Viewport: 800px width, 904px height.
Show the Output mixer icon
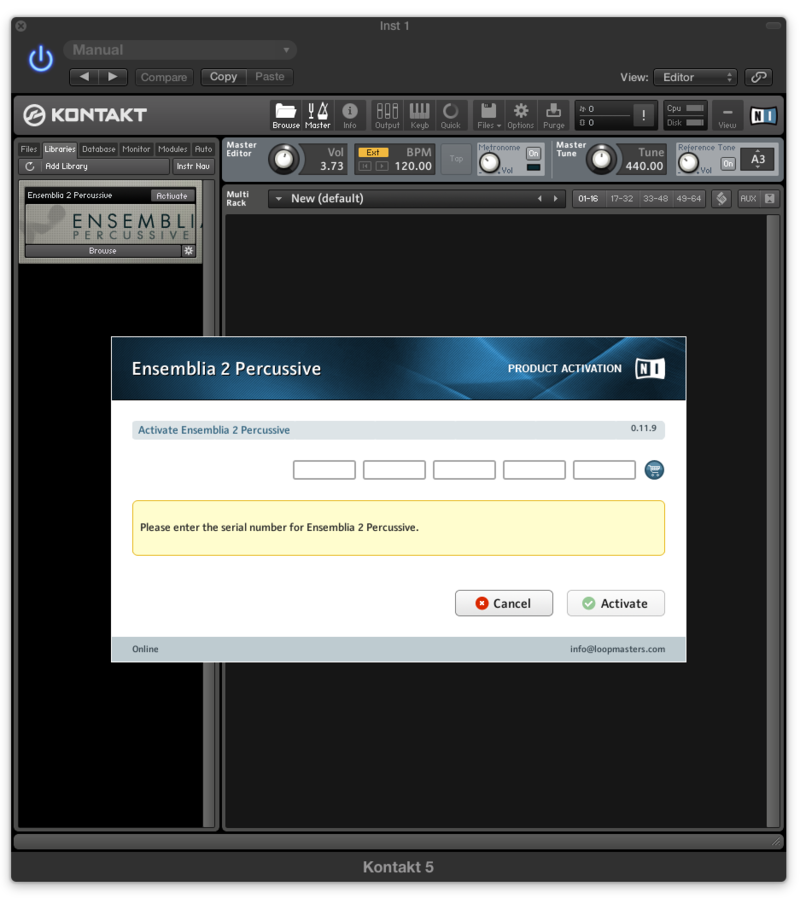pos(387,115)
